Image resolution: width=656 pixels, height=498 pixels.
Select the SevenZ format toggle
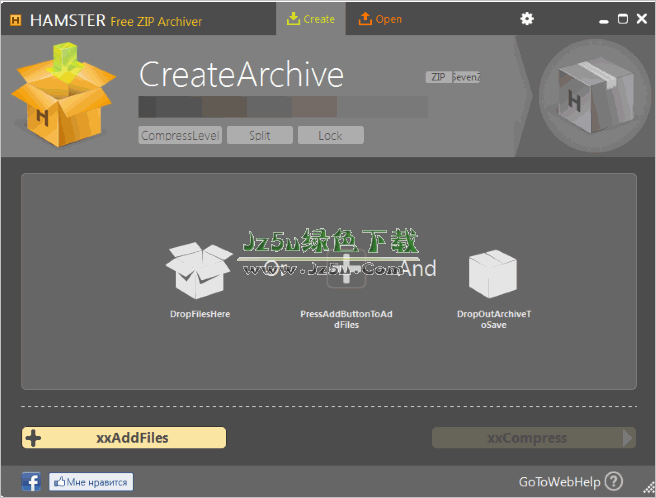(466, 77)
